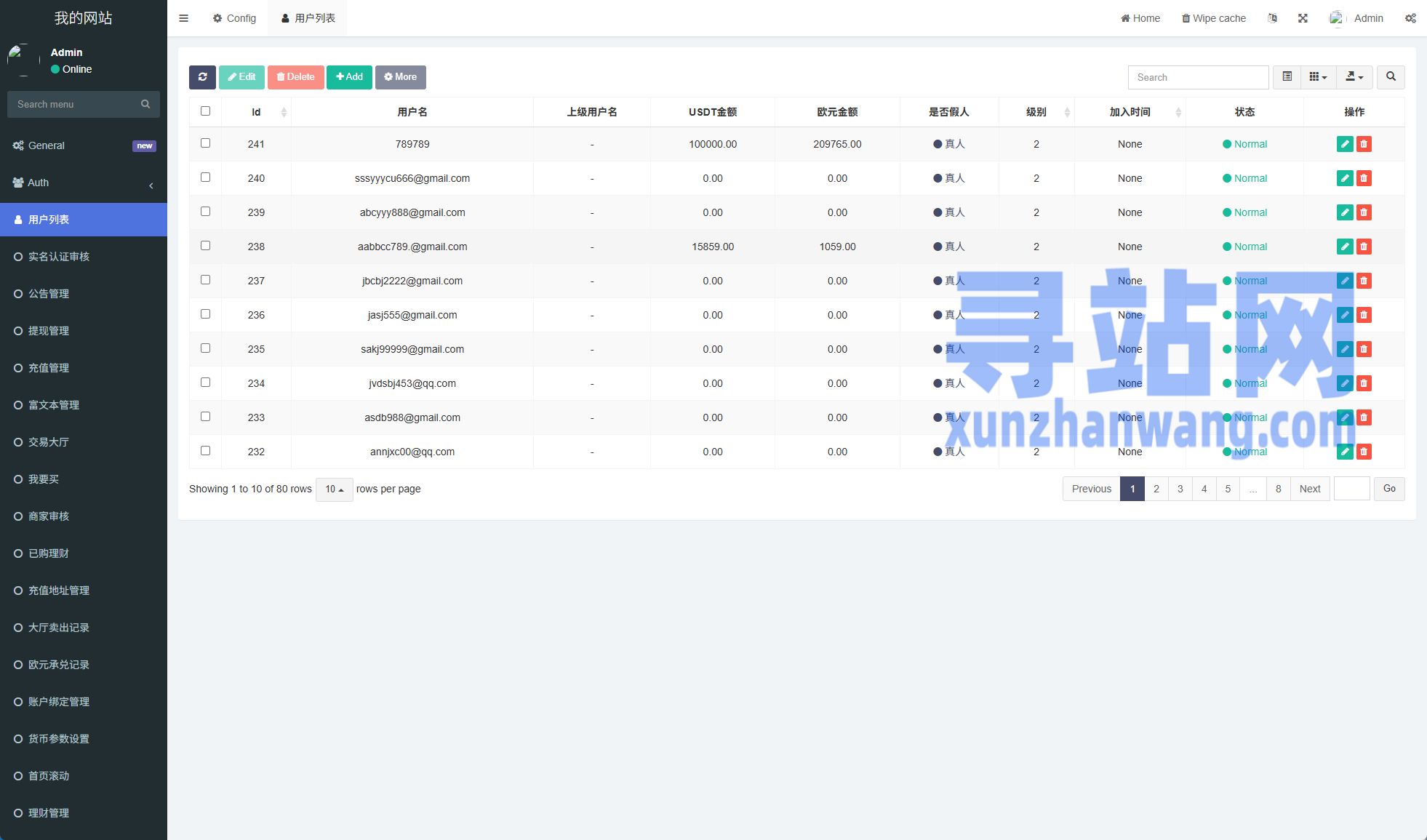Delete row 239 with trash icon
This screenshot has width=1427, height=840.
click(1364, 212)
